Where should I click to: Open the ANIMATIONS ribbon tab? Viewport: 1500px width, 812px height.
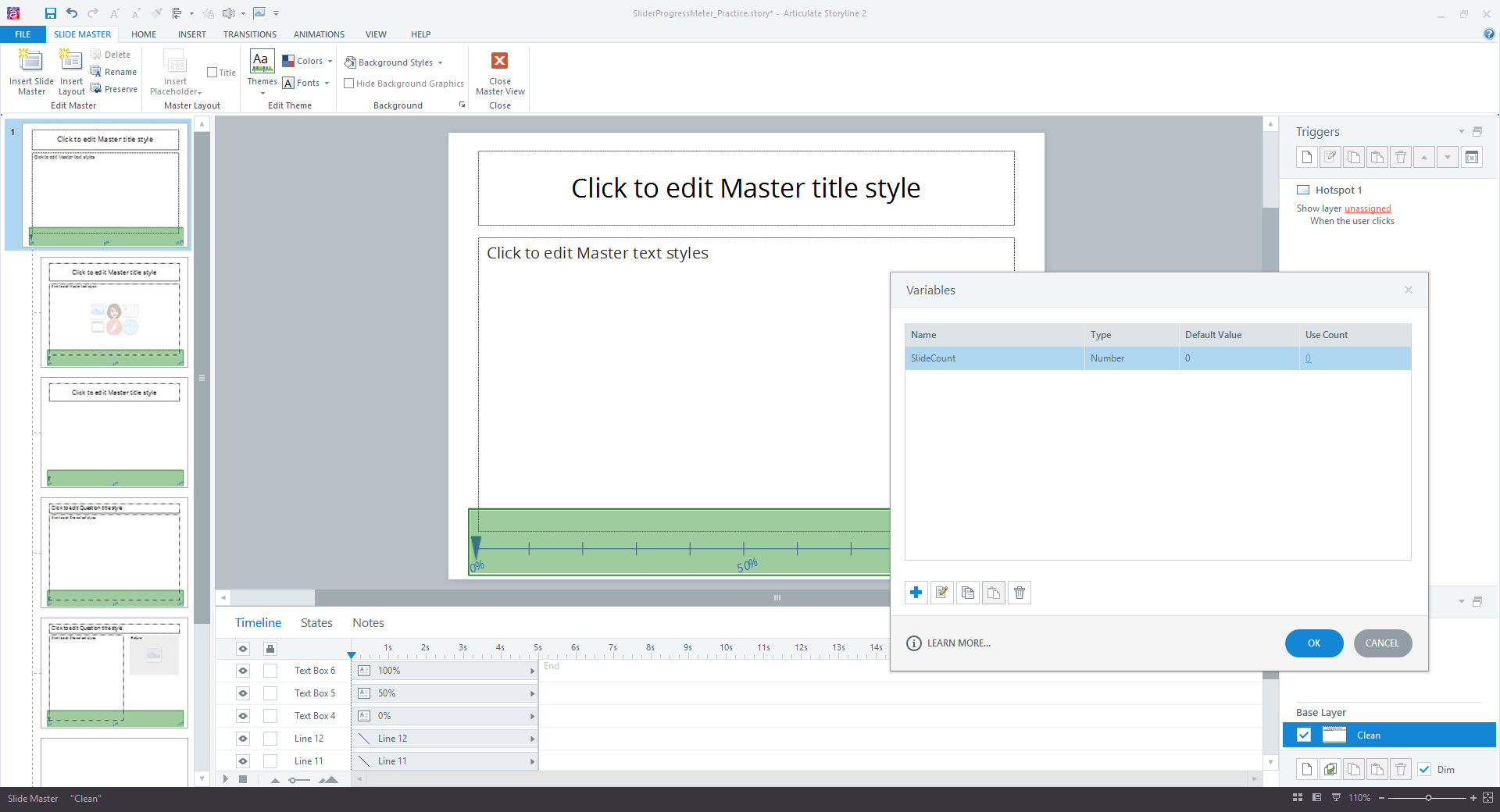(x=319, y=34)
